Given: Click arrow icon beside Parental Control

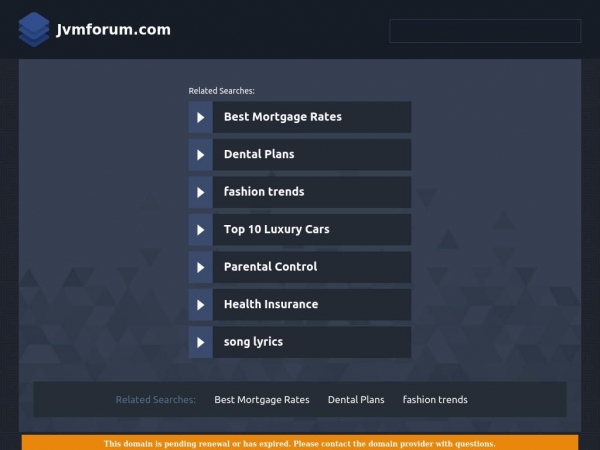Looking at the screenshot, I should (201, 267).
